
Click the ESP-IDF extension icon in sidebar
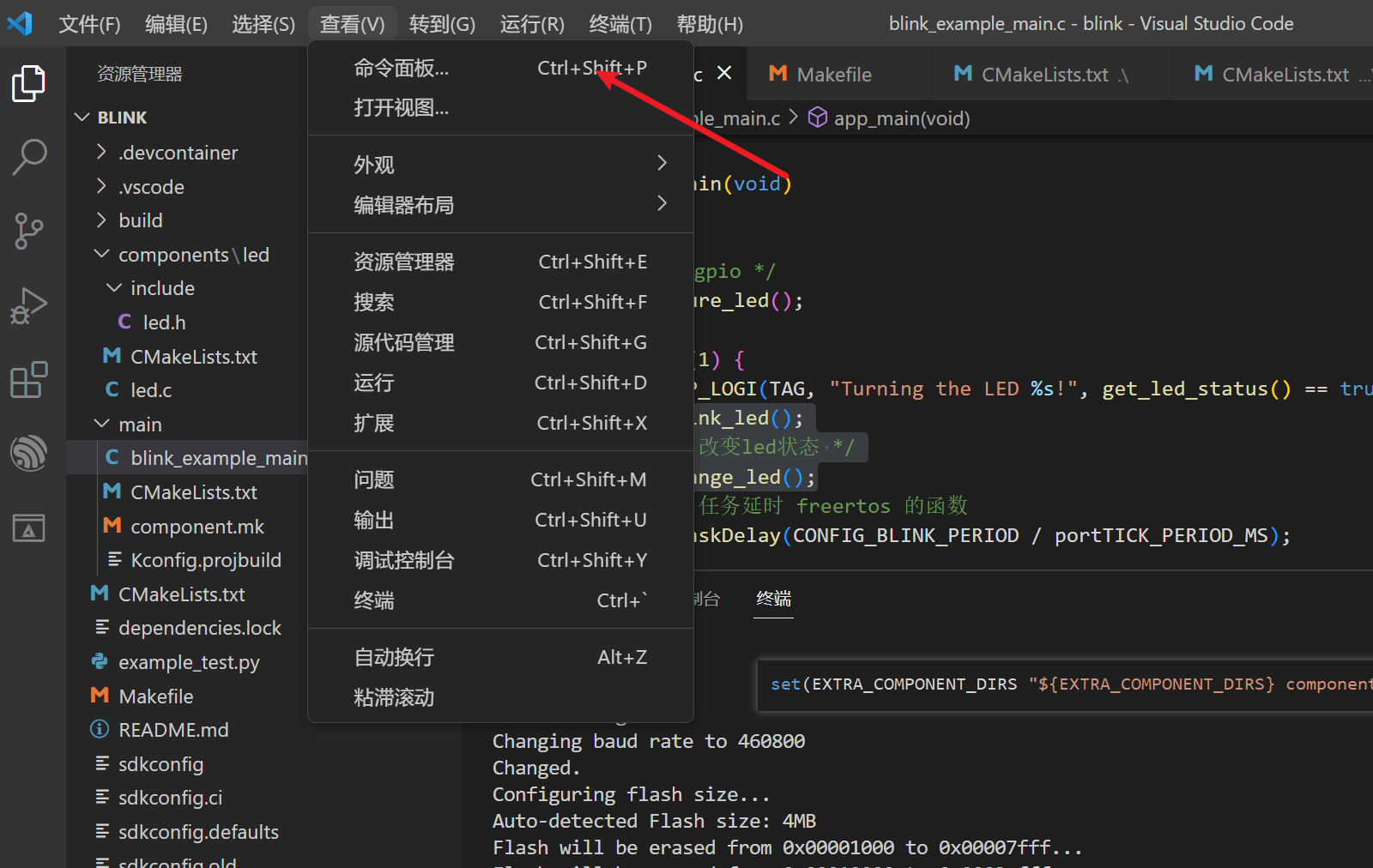[30, 454]
